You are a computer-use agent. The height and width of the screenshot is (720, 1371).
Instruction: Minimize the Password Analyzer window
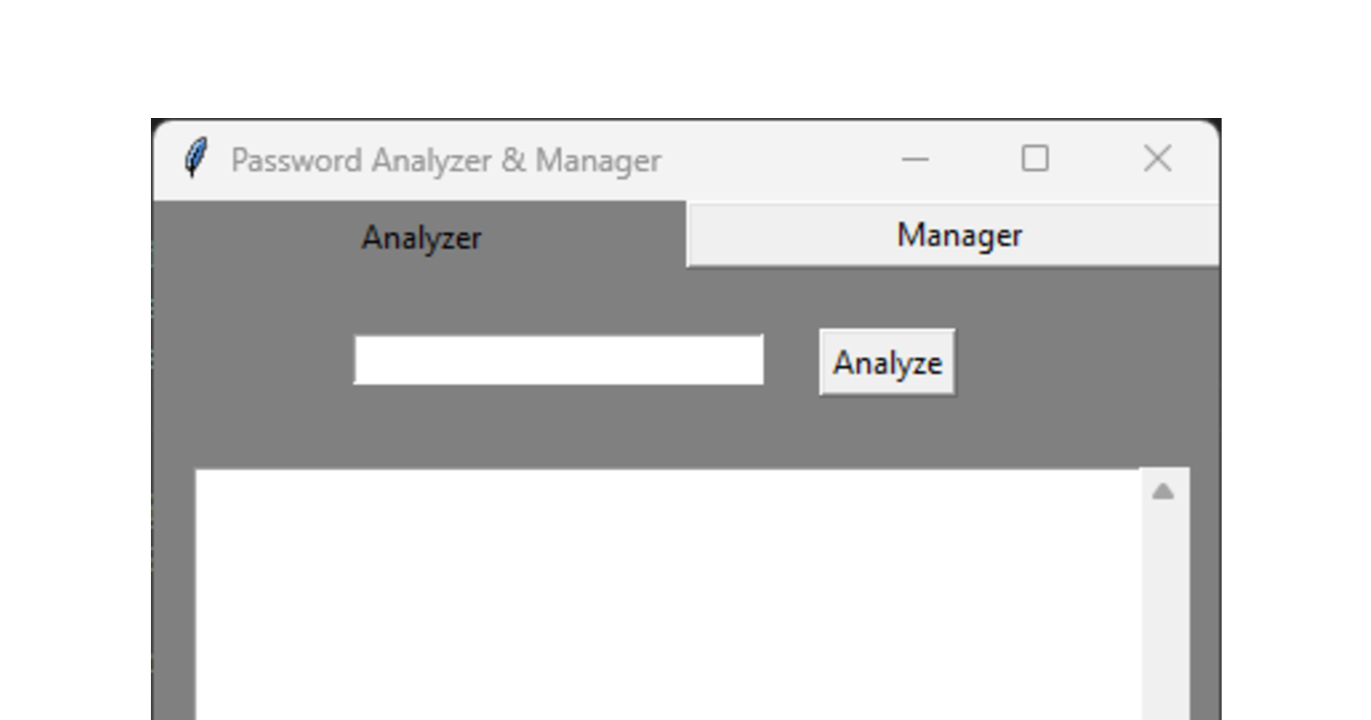coord(915,158)
